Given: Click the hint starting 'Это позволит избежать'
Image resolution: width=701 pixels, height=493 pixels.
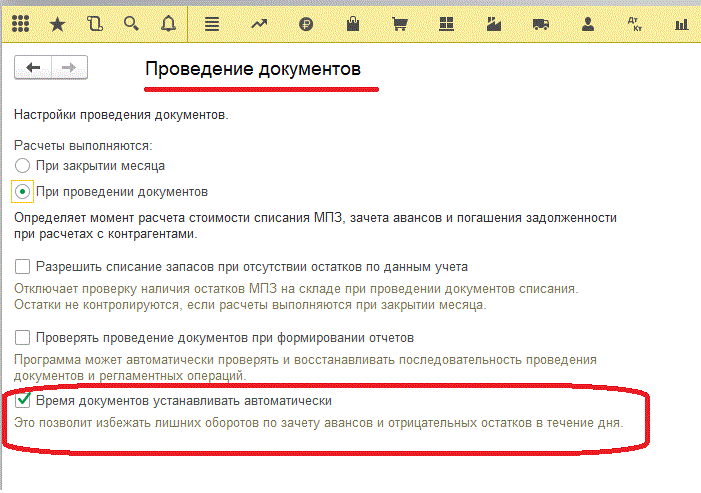Looking at the screenshot, I should pyautogui.click(x=319, y=423).
